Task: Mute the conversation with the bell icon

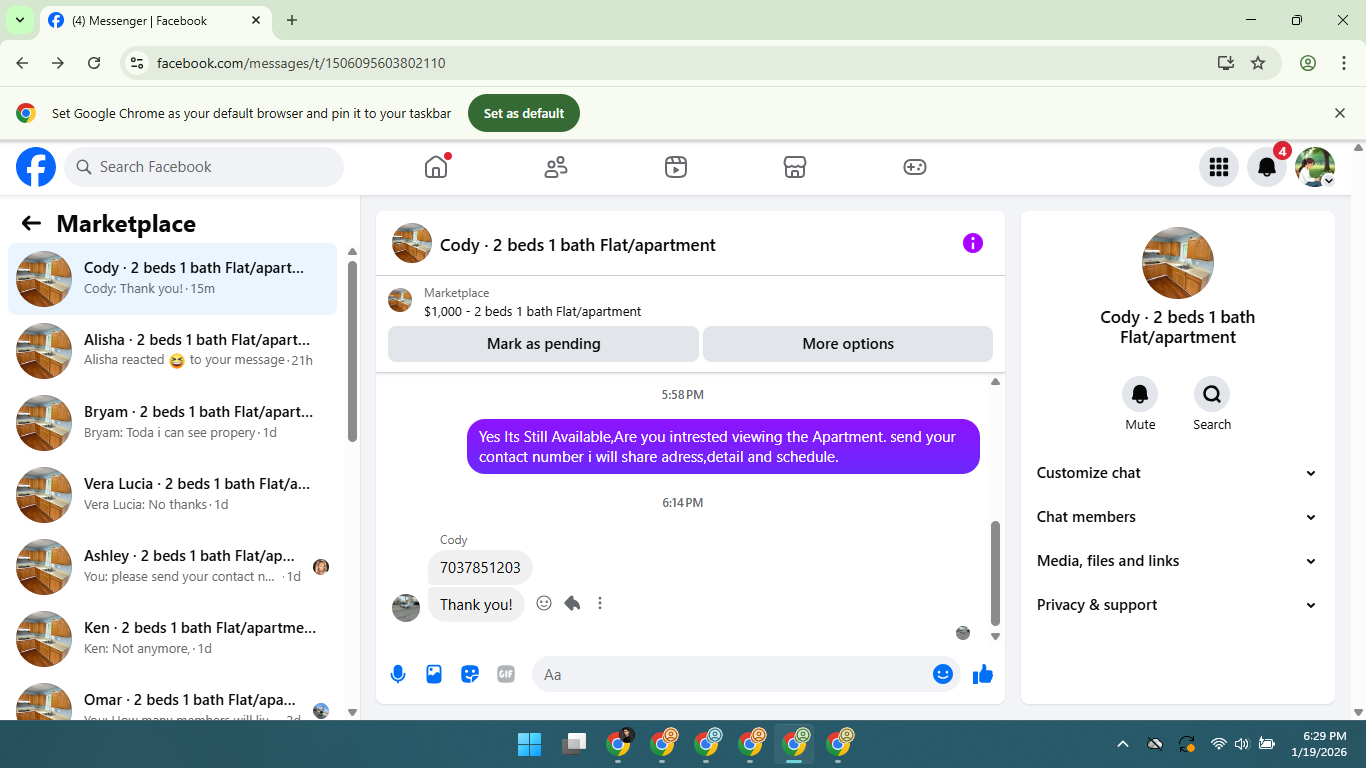Action: coord(1140,394)
